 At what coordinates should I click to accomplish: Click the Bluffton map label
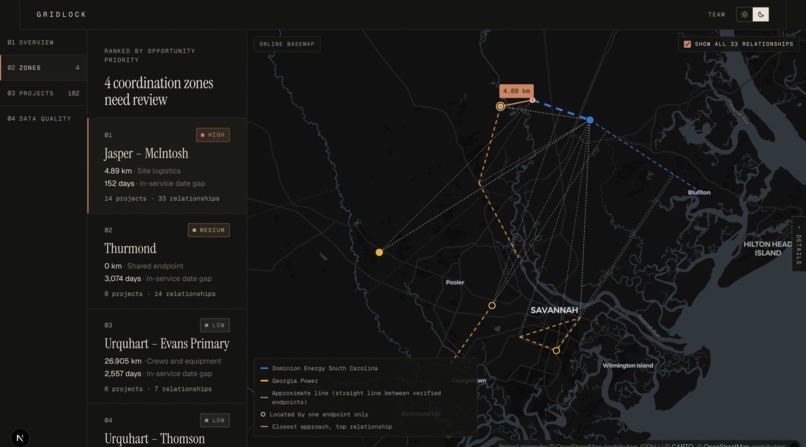(x=699, y=192)
